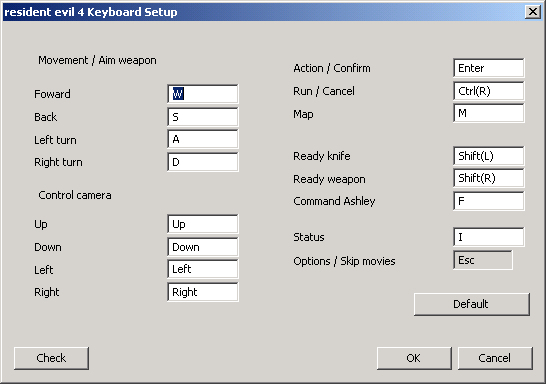Click the Cancel button
This screenshot has width=546, height=384.
[x=495, y=358]
